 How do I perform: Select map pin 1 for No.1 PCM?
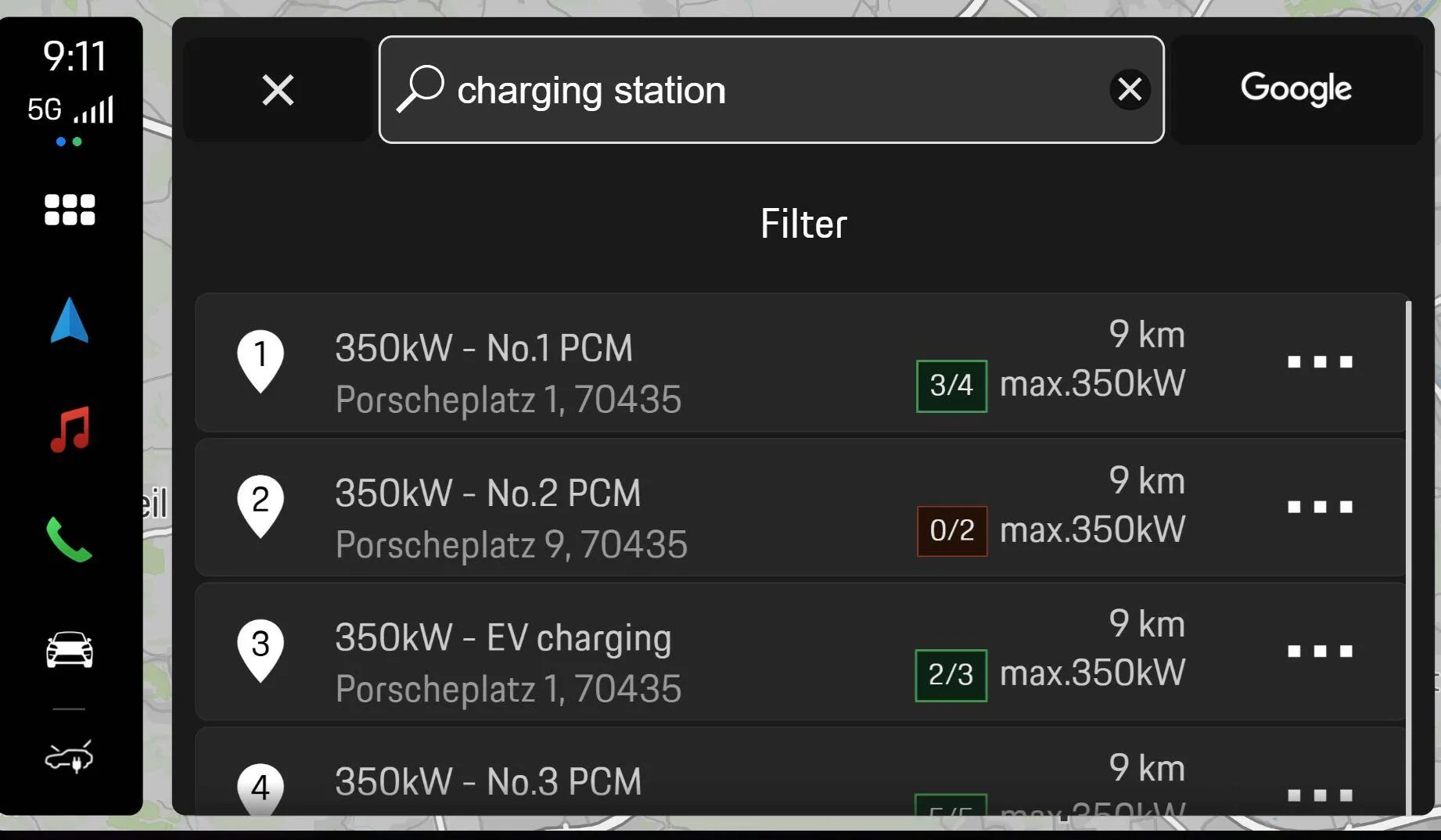pyautogui.click(x=260, y=361)
